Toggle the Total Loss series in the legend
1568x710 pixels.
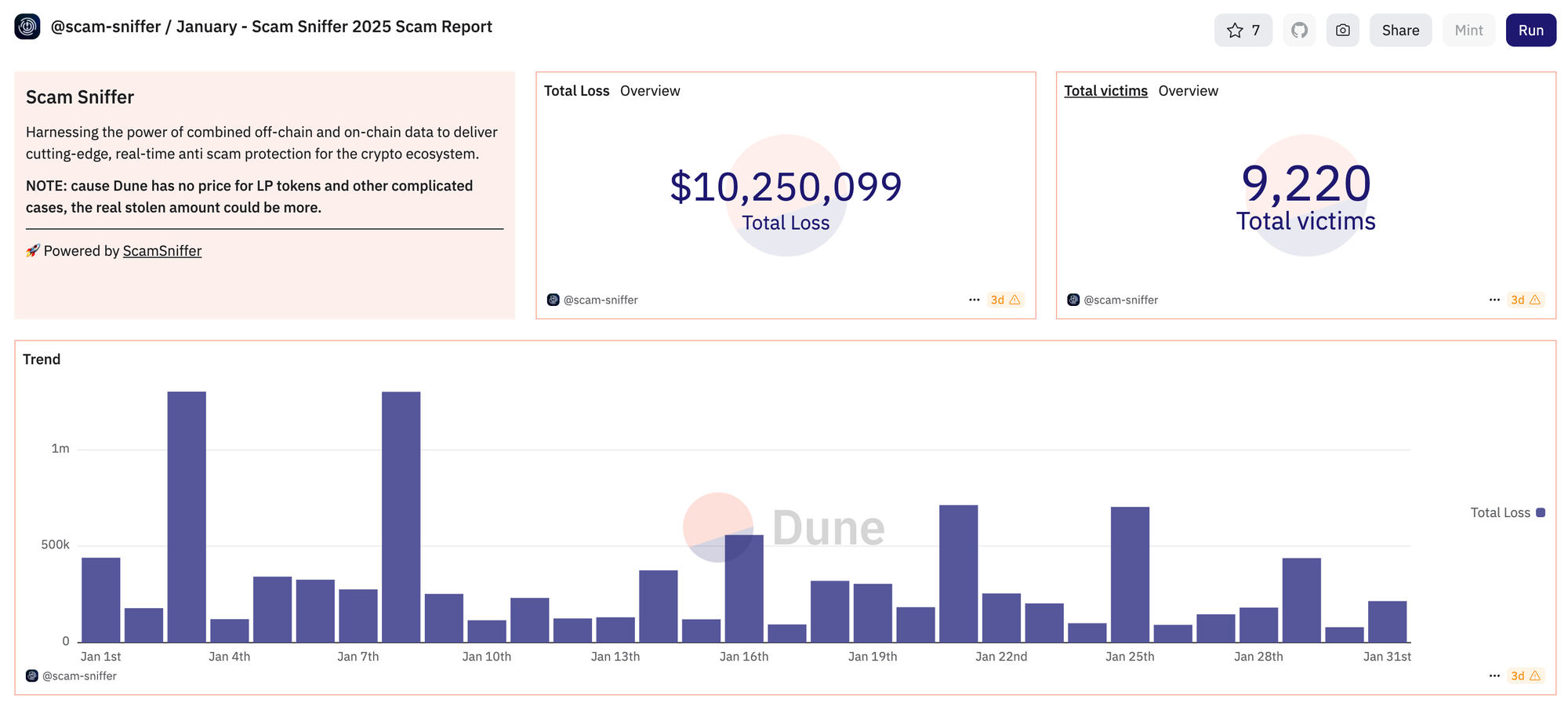click(x=1507, y=512)
